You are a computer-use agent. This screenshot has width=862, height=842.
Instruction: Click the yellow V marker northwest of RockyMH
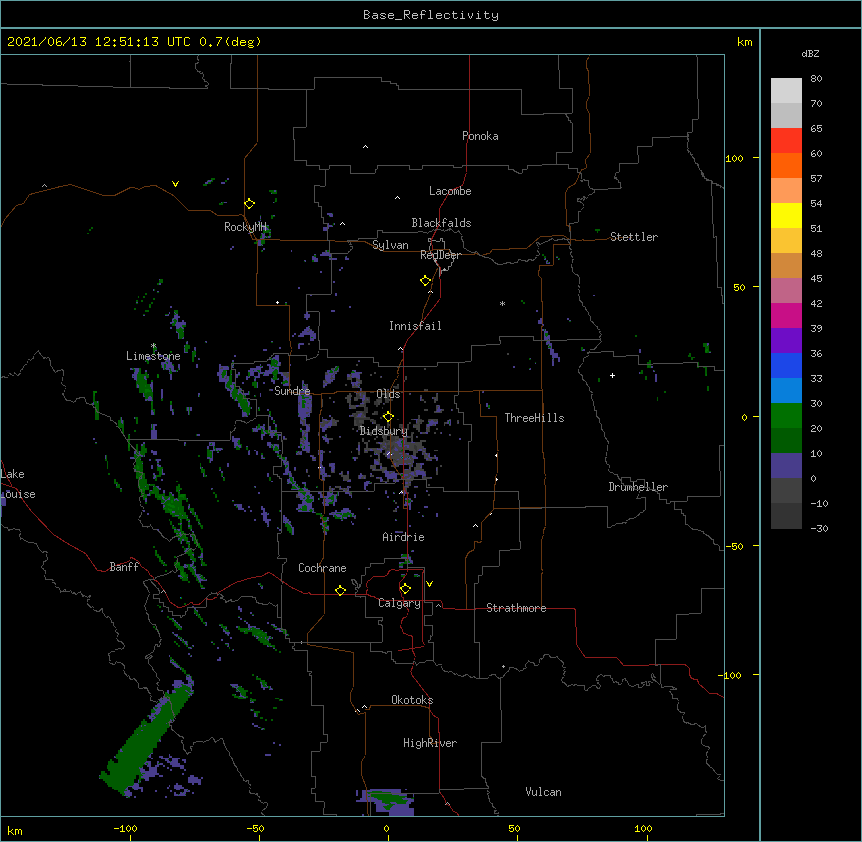(175, 184)
